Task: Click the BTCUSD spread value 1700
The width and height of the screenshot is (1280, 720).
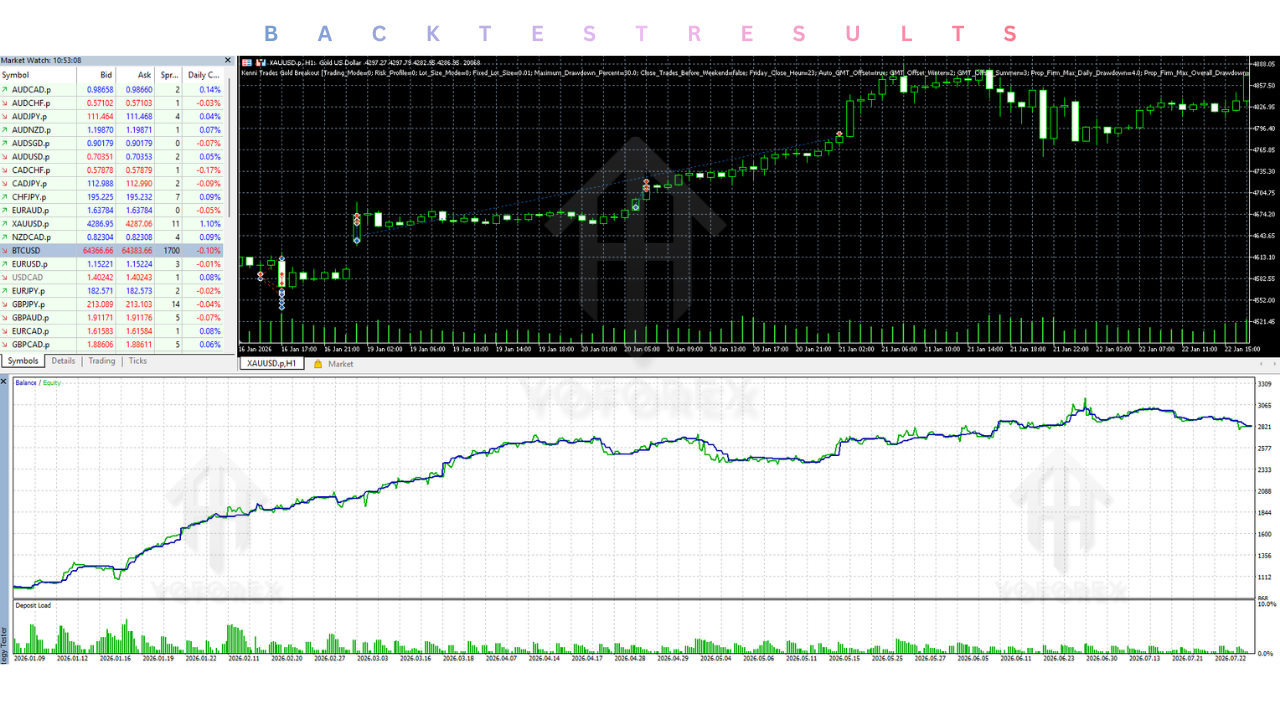Action: tap(172, 250)
